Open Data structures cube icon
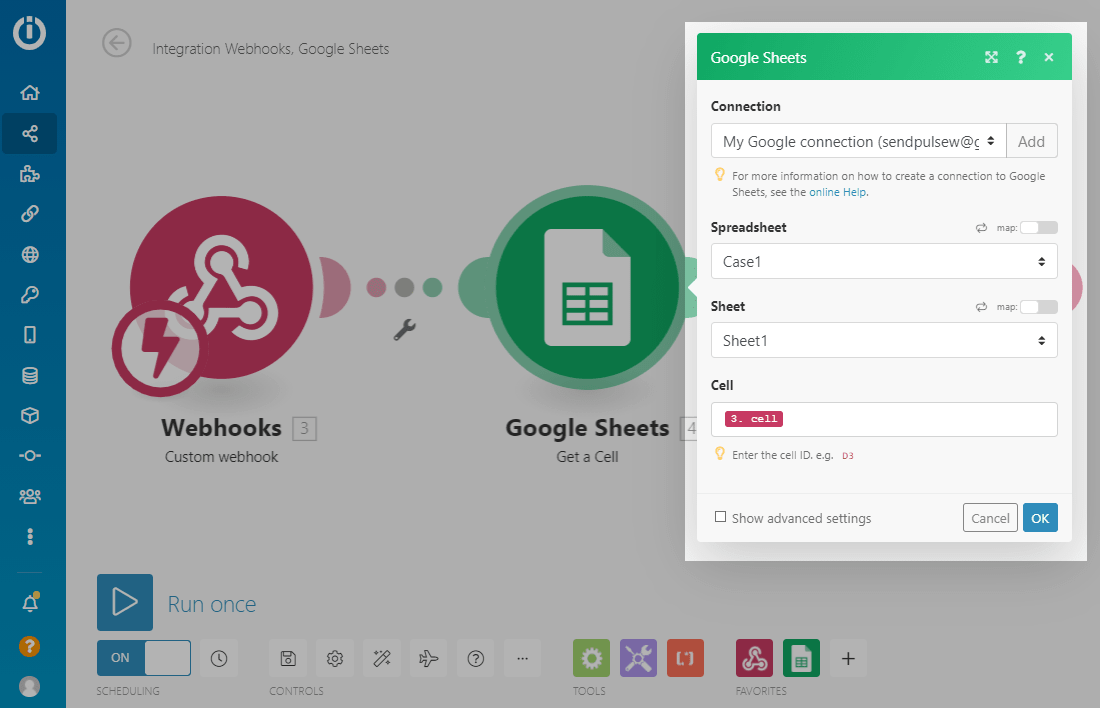 (x=29, y=415)
